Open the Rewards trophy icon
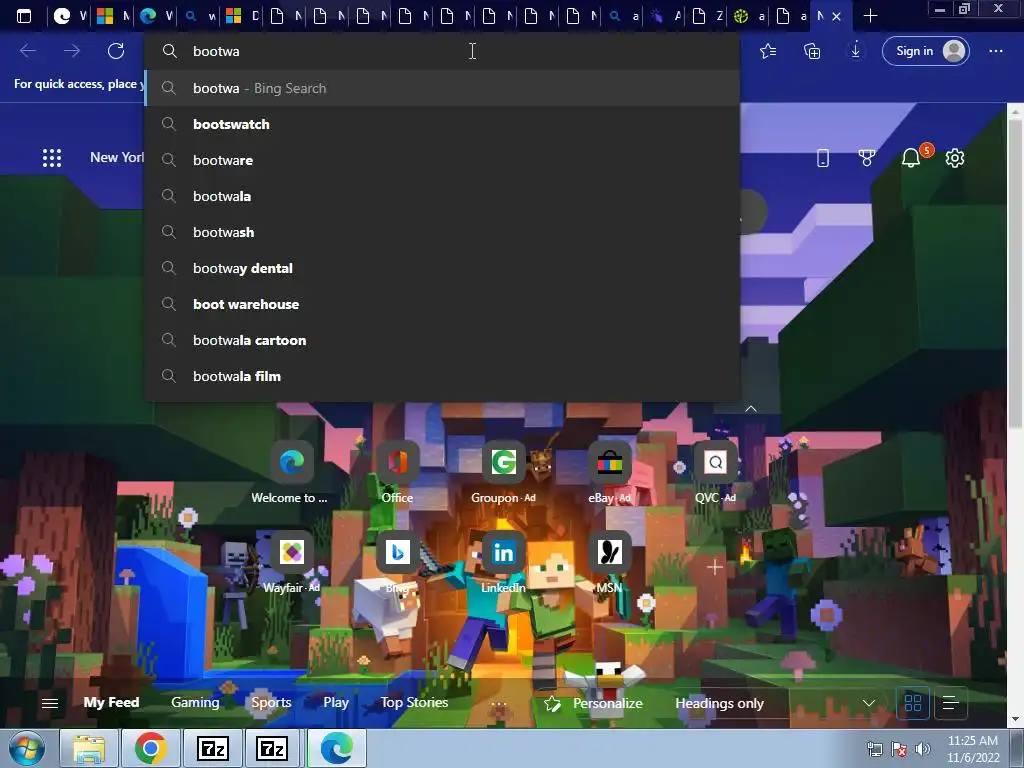Viewport: 1024px width, 768px height. 867,158
